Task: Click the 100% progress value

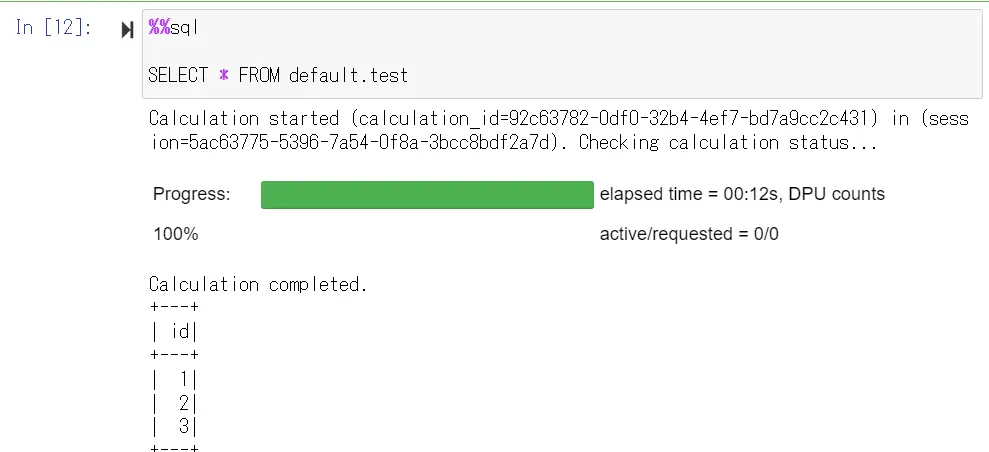Action: coord(175,234)
